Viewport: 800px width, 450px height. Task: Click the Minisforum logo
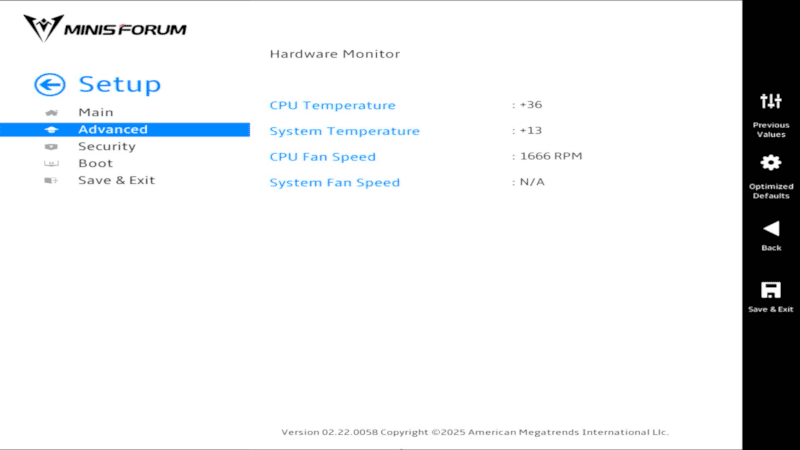105,28
